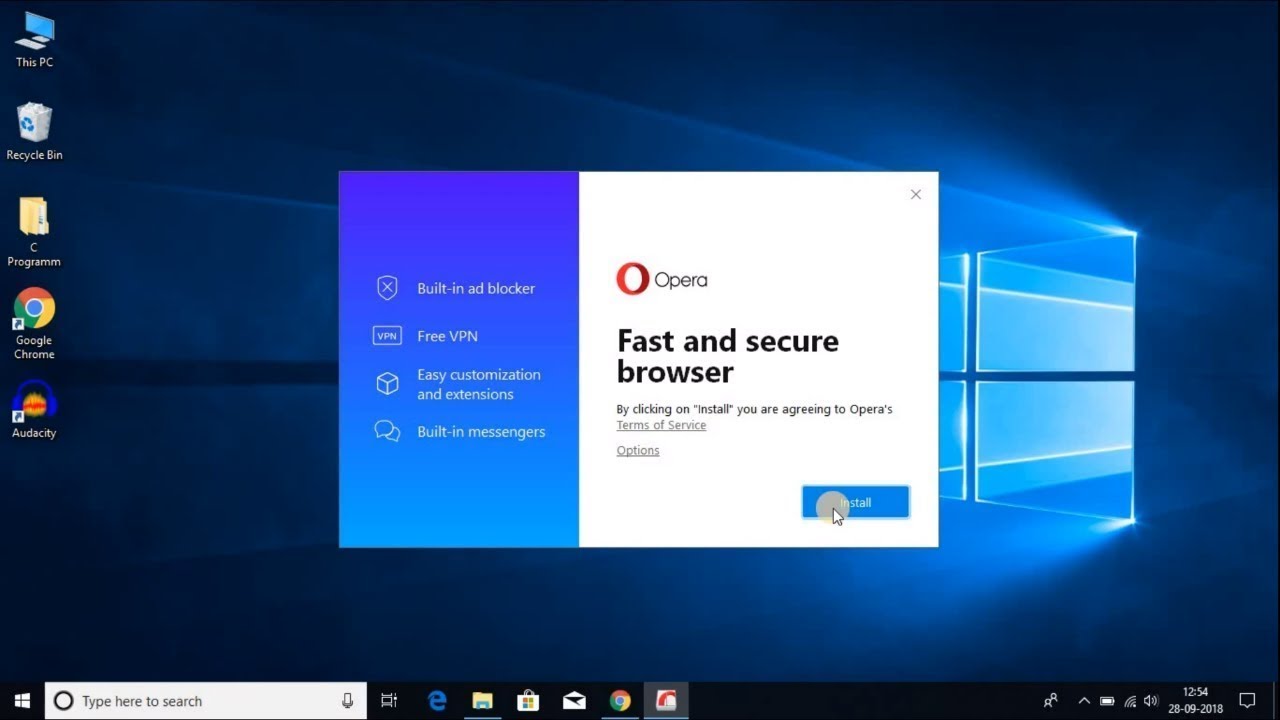Open the network Wi-Fi tray icon
This screenshot has height=720, width=1280.
(1130, 701)
